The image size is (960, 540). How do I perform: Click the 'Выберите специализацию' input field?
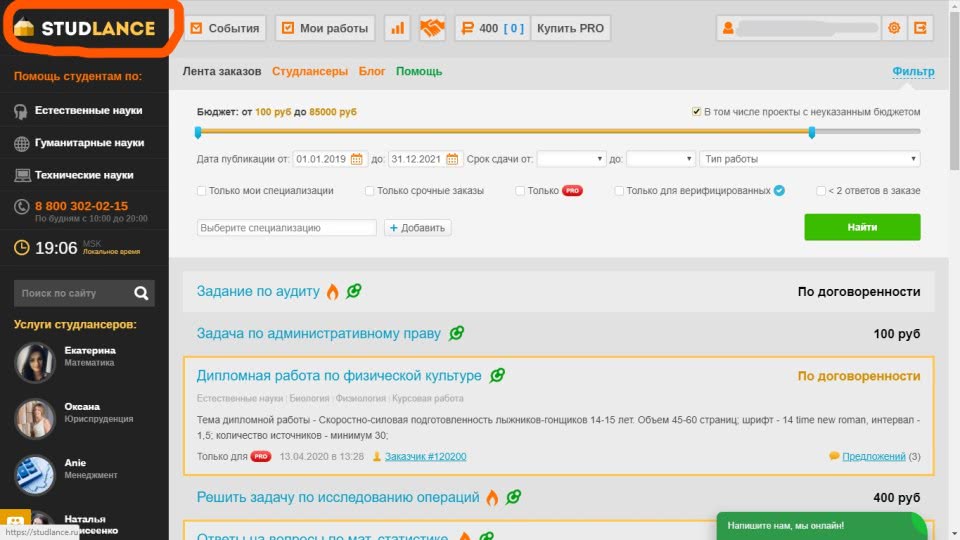click(287, 228)
